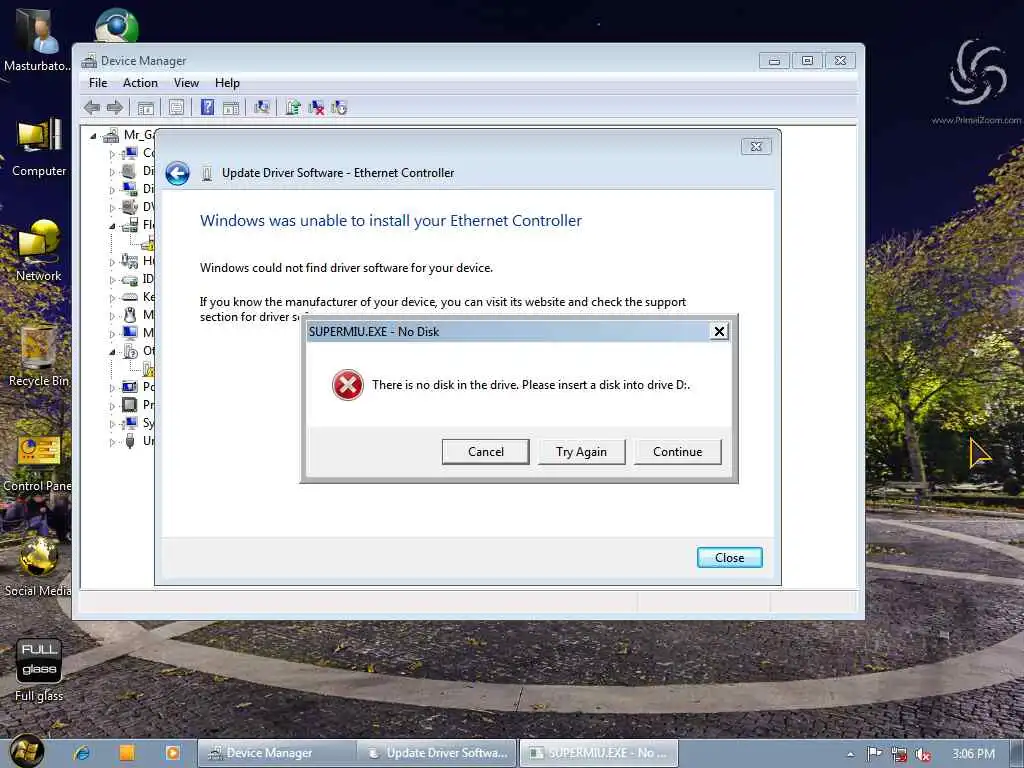
Task: Select the processor chip icon in device tree
Action: pos(130,404)
